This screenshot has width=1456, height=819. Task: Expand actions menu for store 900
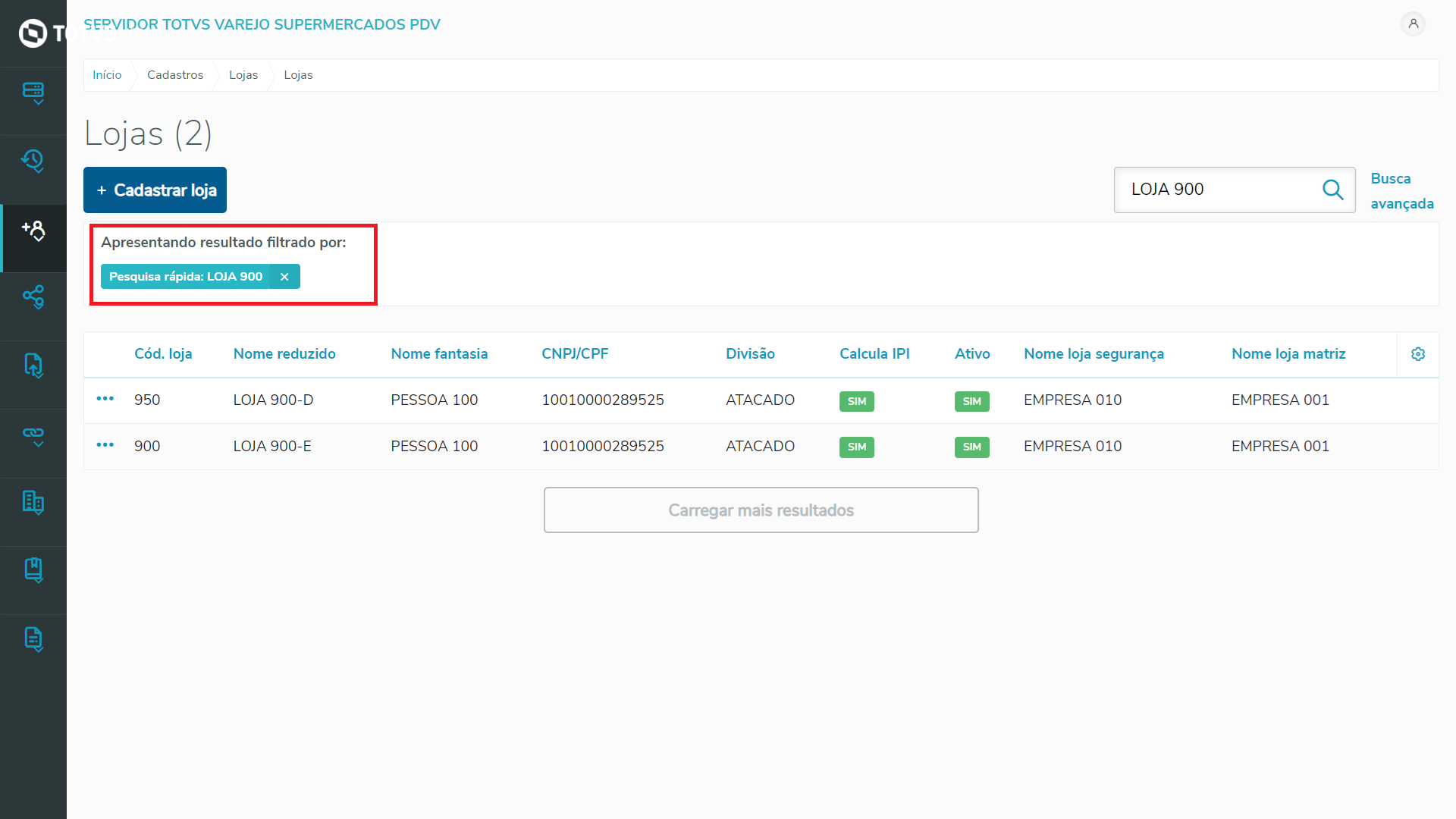pos(105,445)
